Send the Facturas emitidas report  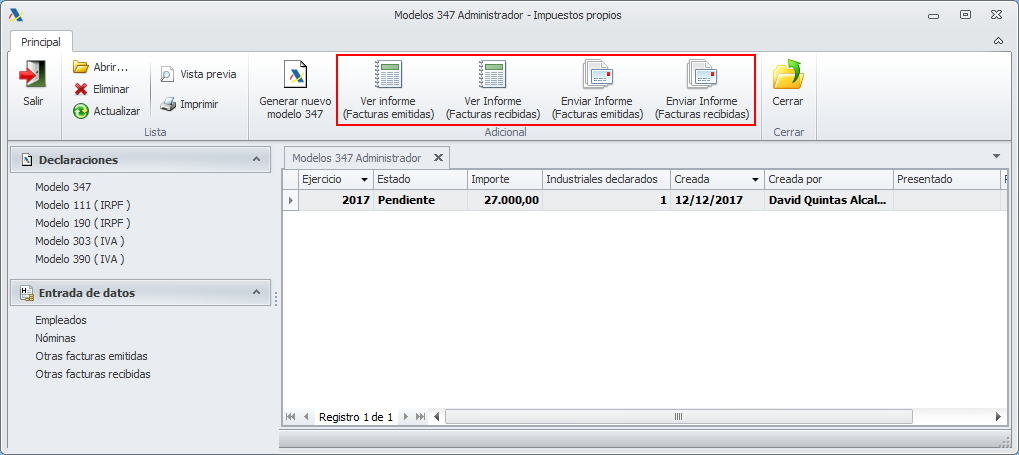[597, 90]
